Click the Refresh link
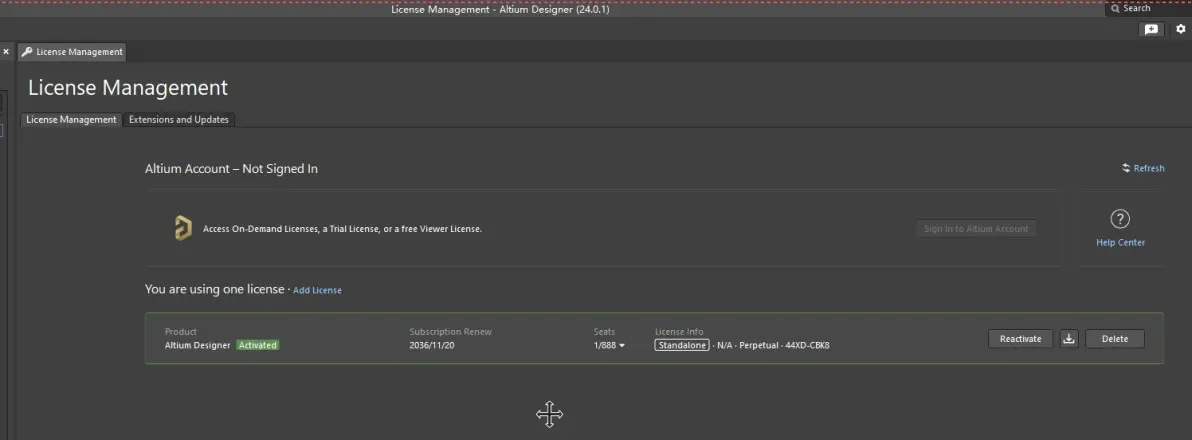The image size is (1192, 440). (1149, 169)
